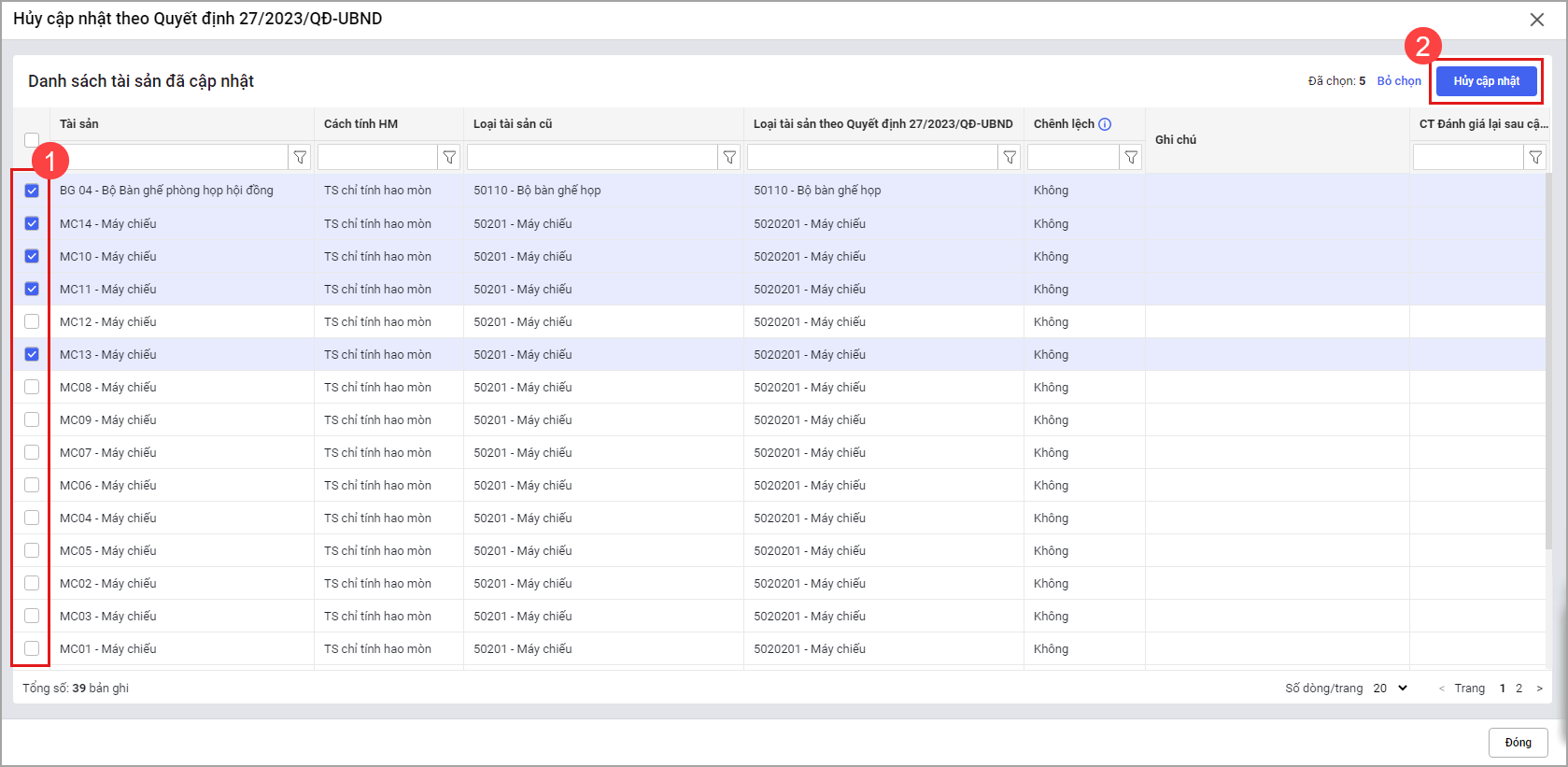Click filter icon in Chênh lệch column
Screen dimensions: 1568x767
click(x=1131, y=158)
